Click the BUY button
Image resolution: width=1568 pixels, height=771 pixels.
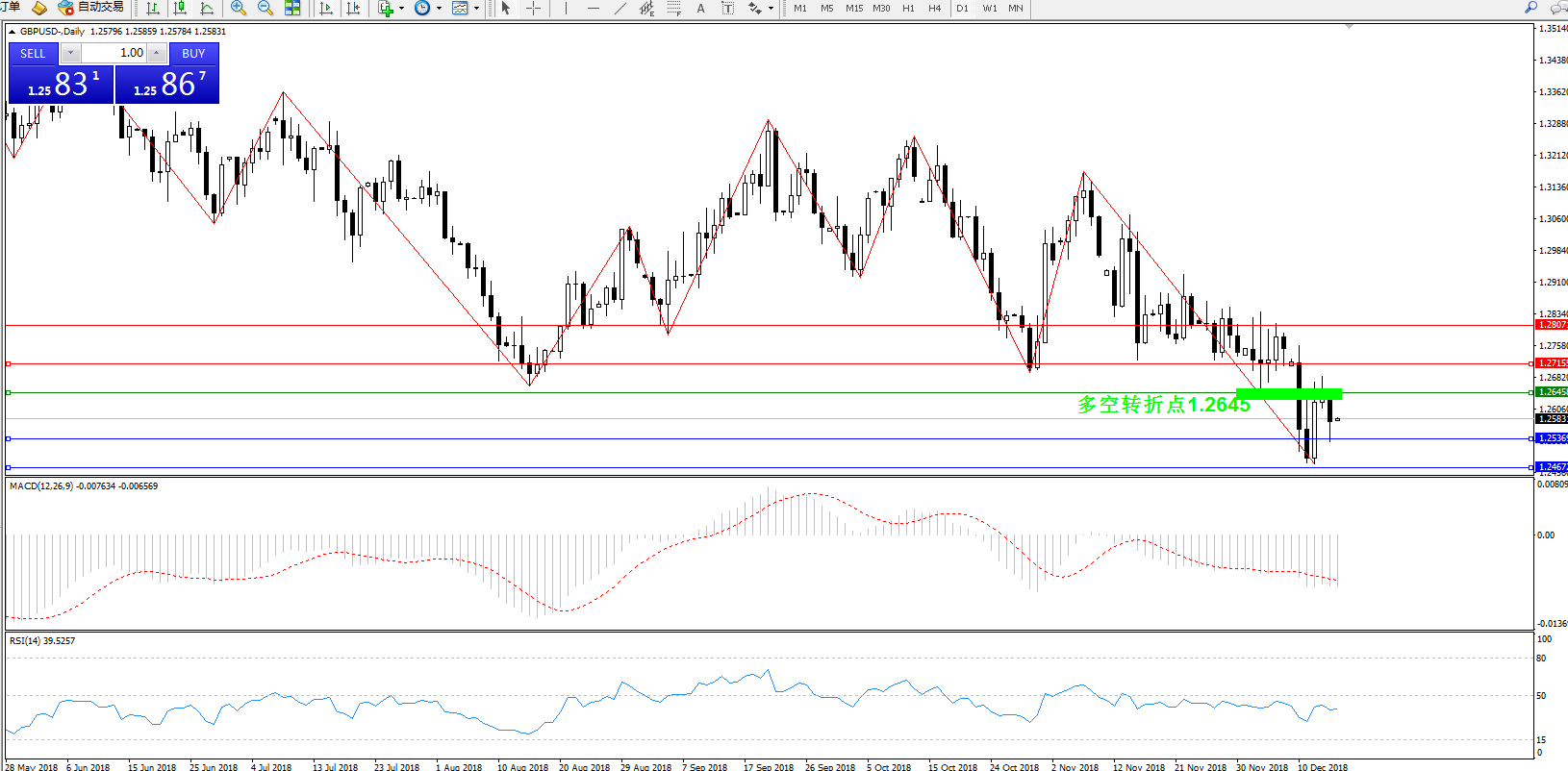tap(193, 54)
